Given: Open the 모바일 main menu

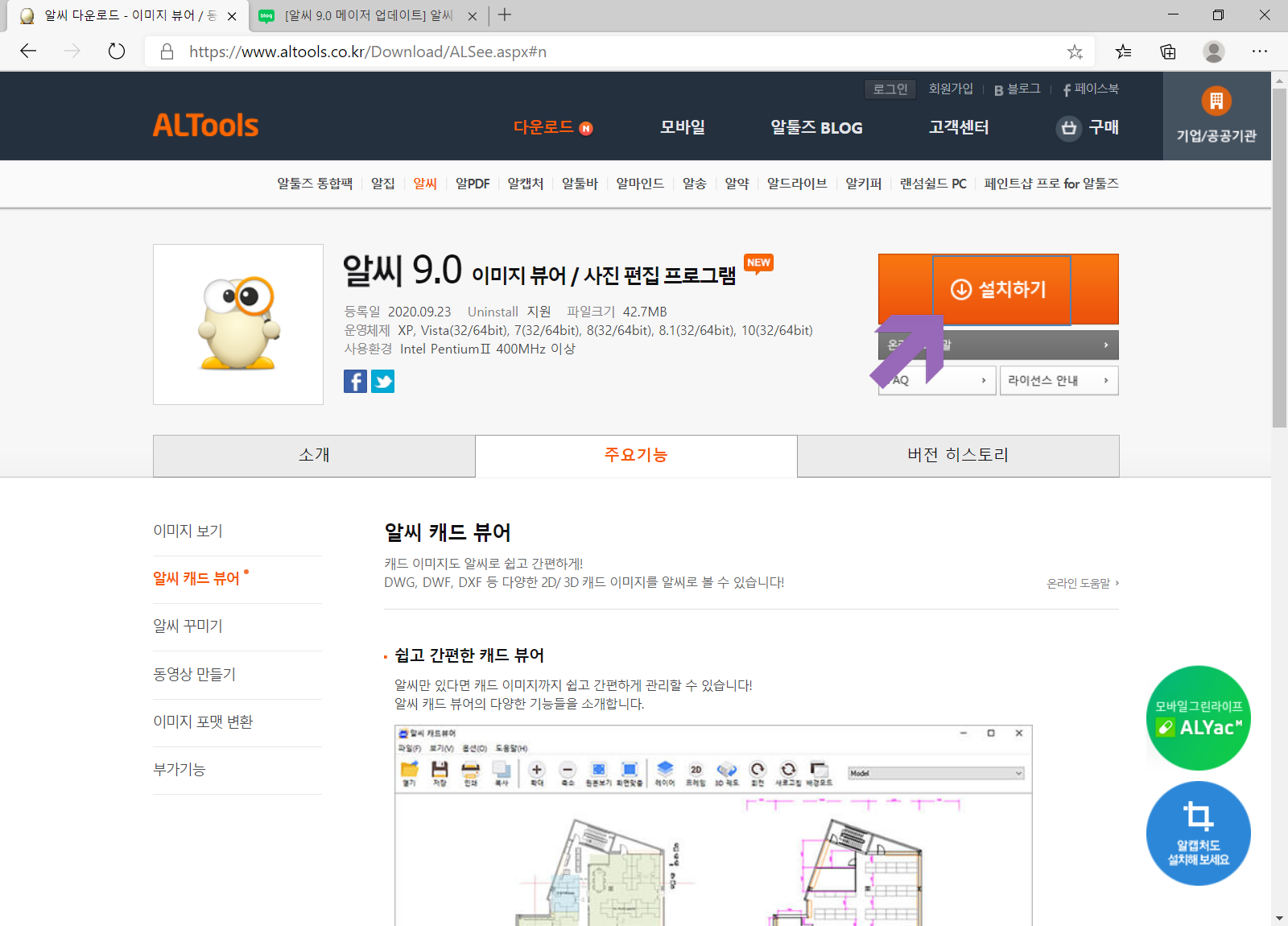Looking at the screenshot, I should (x=683, y=127).
